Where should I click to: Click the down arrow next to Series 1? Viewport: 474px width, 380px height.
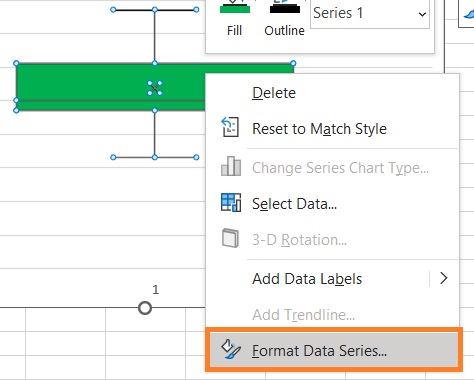coord(422,14)
